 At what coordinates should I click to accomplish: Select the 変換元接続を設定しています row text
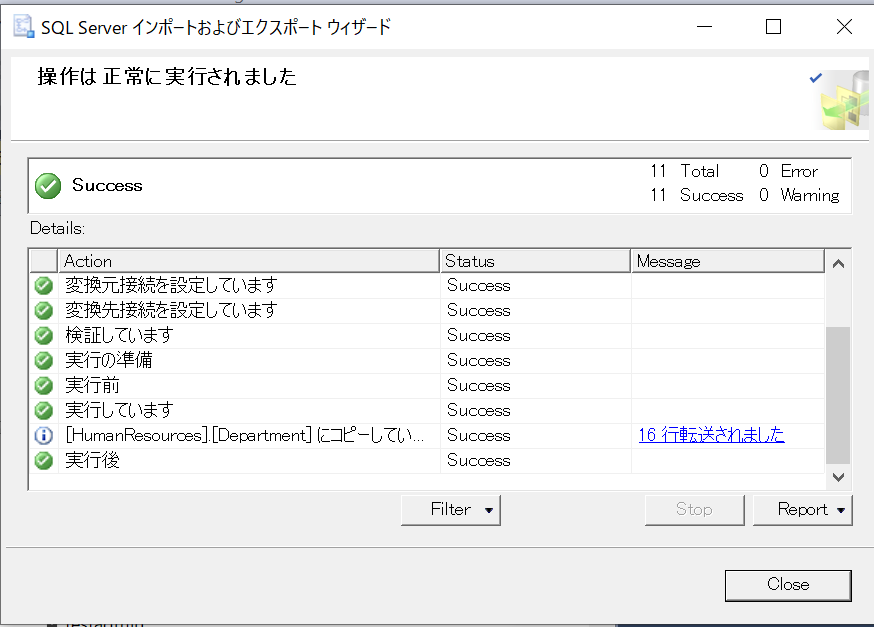[x=171, y=285]
